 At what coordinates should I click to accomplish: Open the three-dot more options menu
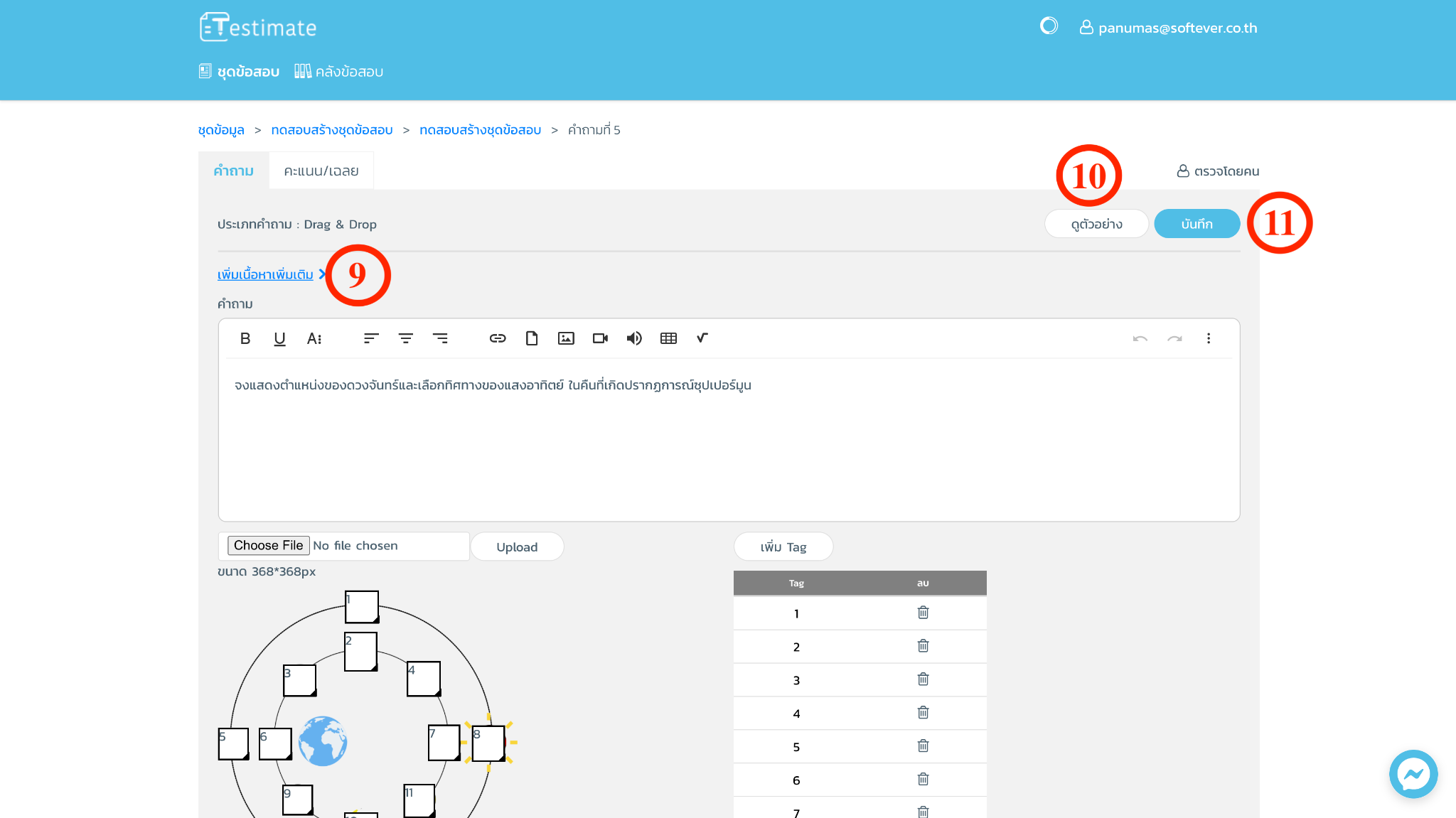pos(1208,338)
